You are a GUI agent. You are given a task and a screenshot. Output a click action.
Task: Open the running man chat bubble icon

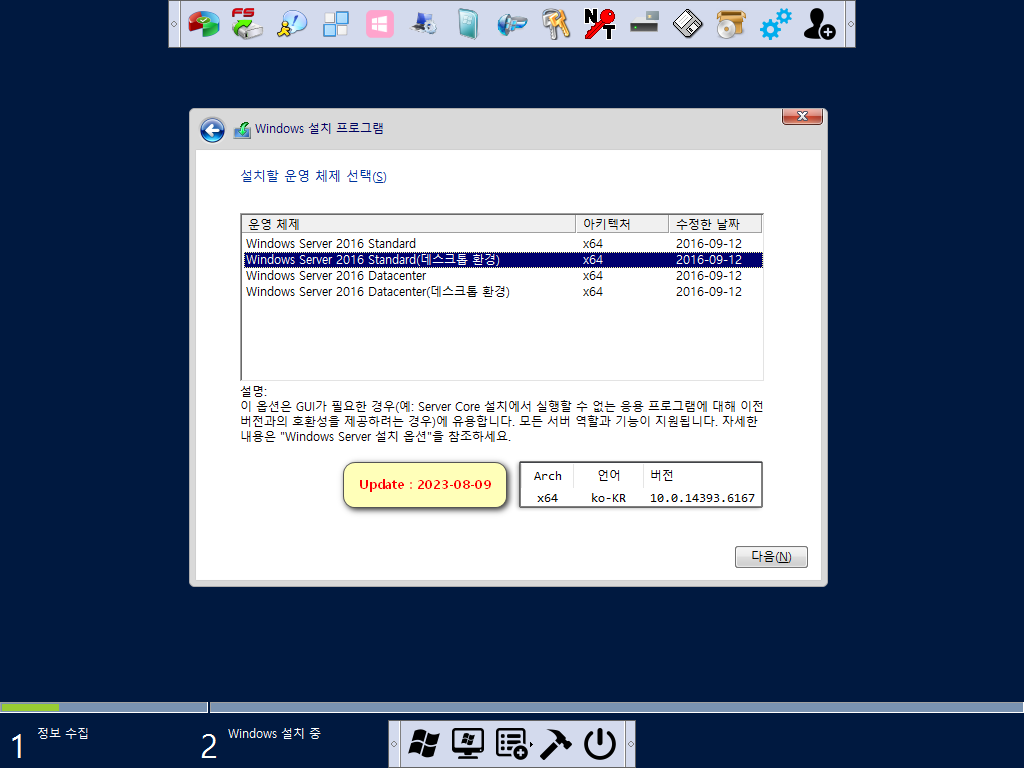click(291, 24)
